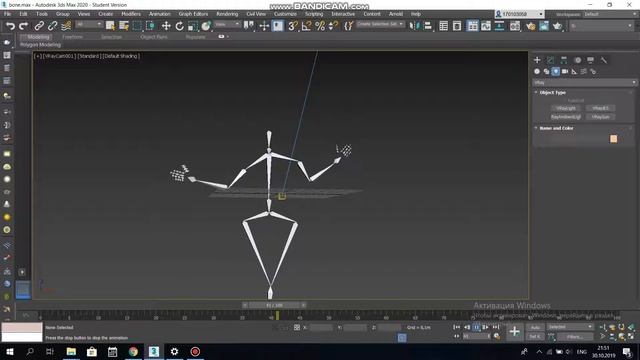Open the Workspaces Default dropdown
The image size is (640, 360).
click(x=609, y=14)
